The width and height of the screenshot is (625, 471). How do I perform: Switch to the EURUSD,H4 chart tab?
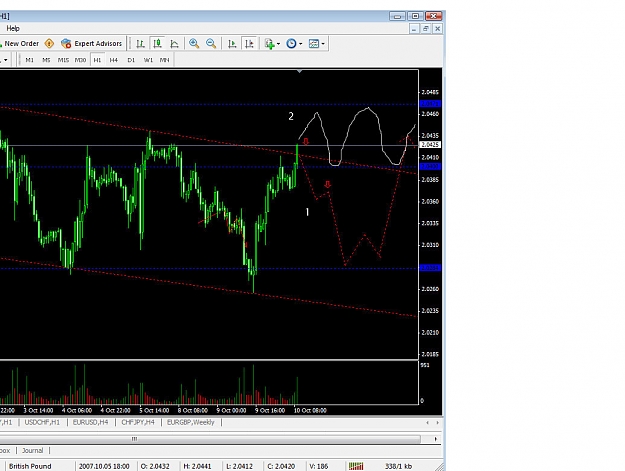pyautogui.click(x=90, y=422)
